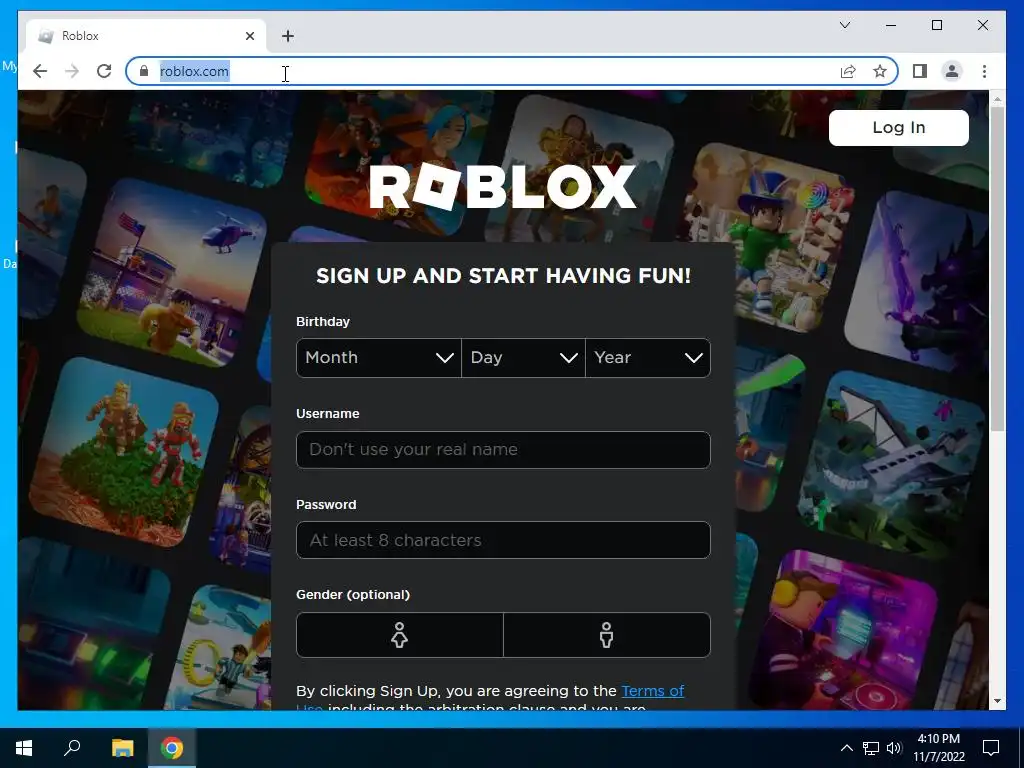Click the browser forward arrow

pyautogui.click(x=72, y=71)
